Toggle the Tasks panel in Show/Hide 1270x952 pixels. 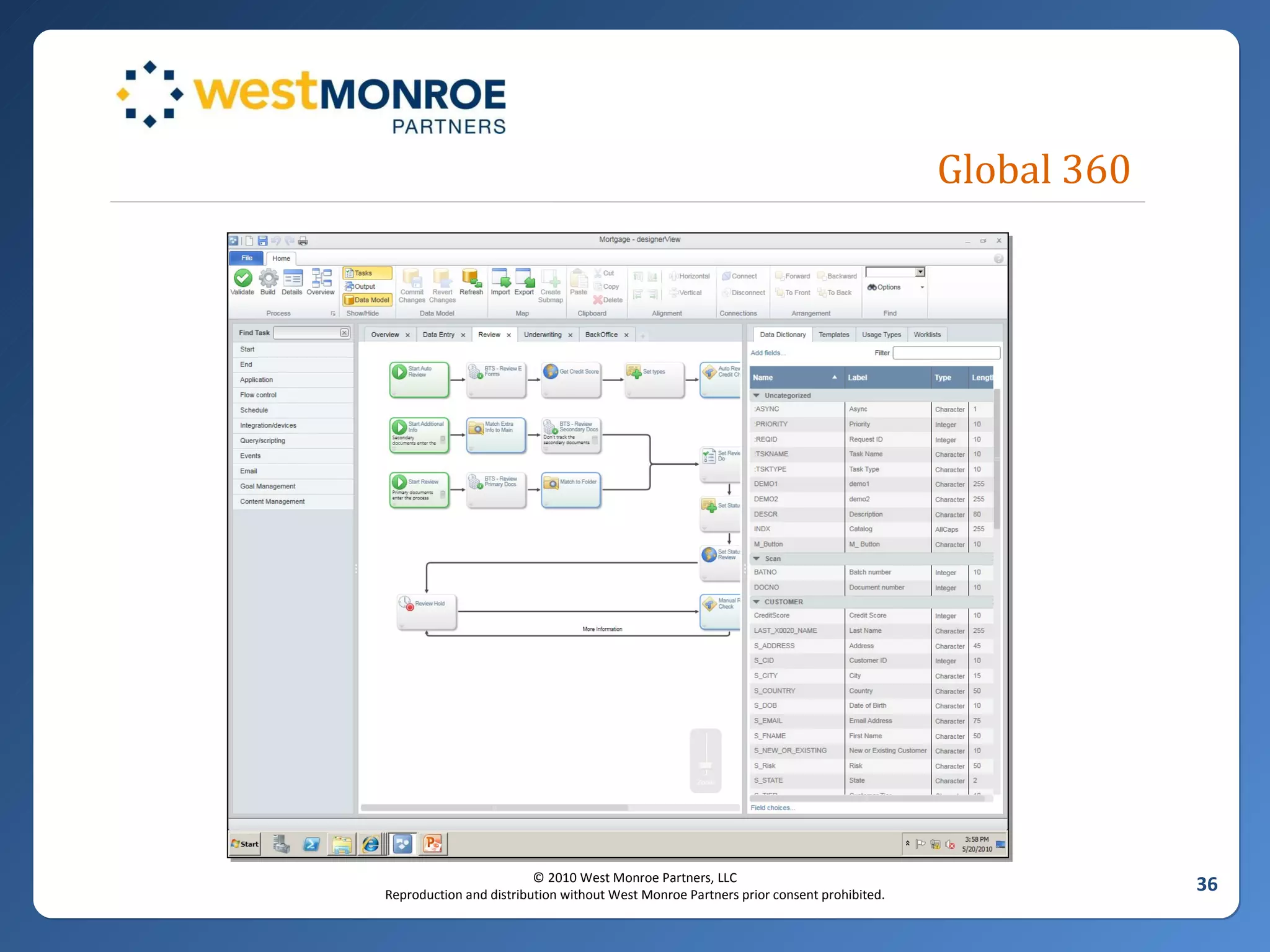(x=367, y=273)
